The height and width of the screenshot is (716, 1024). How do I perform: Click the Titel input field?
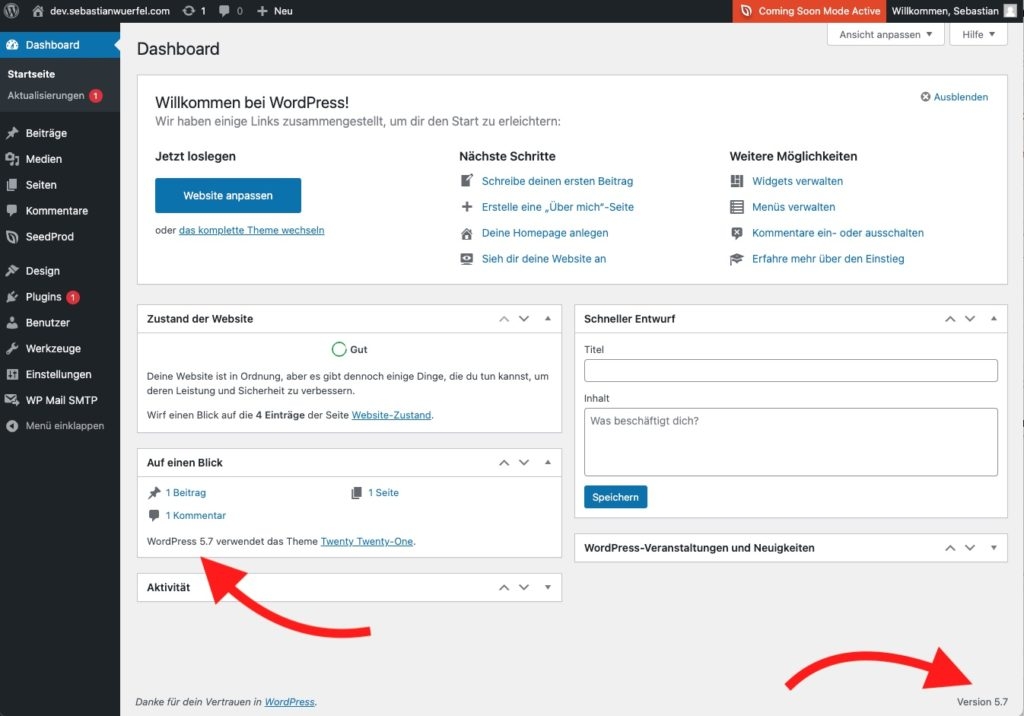point(791,370)
